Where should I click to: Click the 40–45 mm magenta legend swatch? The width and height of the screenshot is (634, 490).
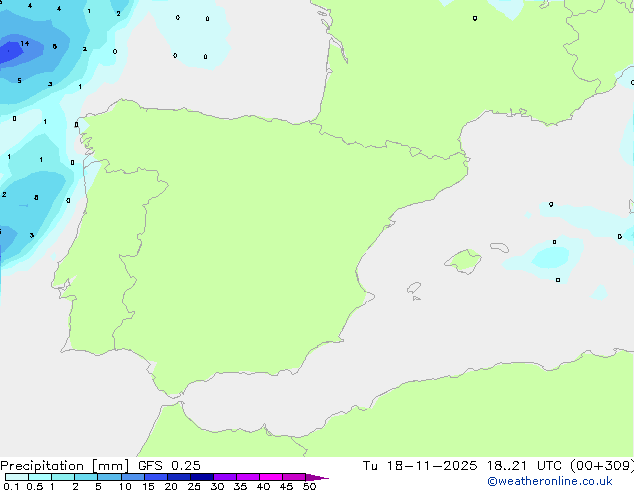(271, 477)
